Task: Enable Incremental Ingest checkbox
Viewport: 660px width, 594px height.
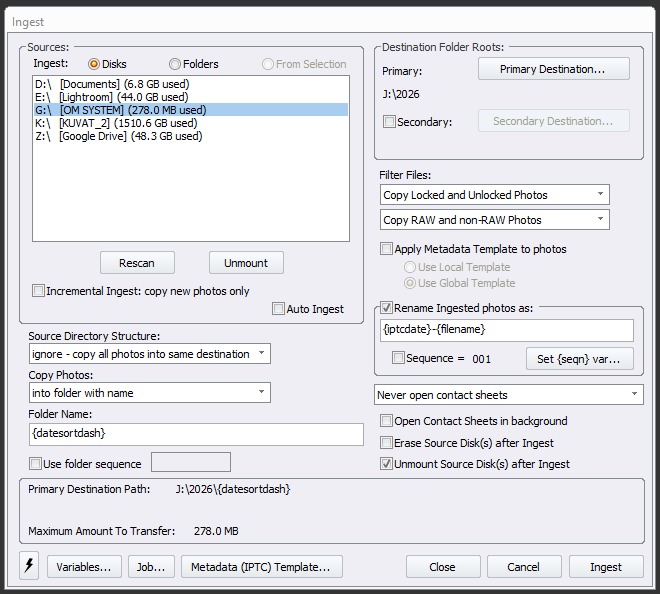Action: pyautogui.click(x=39, y=291)
